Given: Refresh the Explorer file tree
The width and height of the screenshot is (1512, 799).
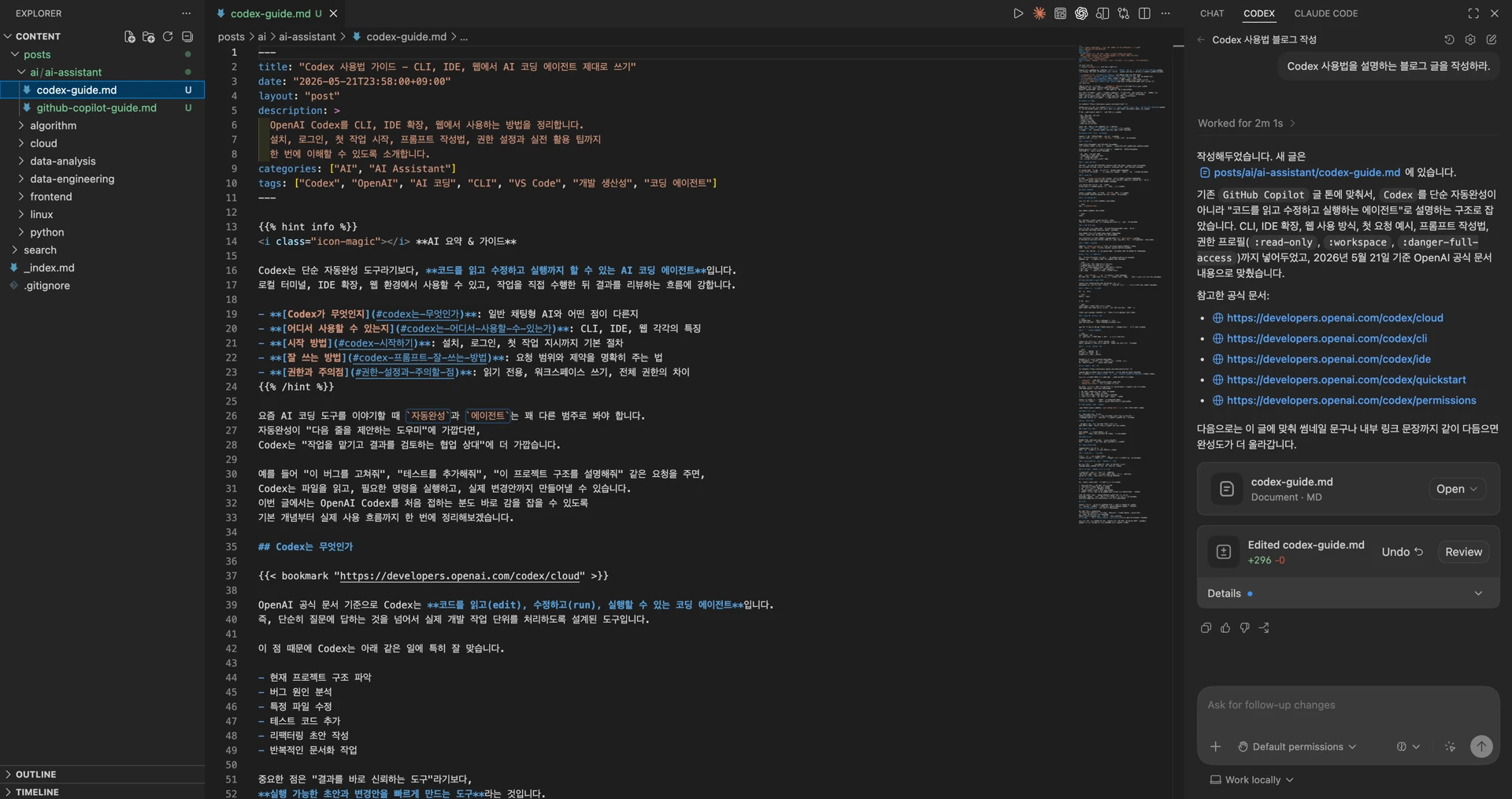Looking at the screenshot, I should point(168,36).
